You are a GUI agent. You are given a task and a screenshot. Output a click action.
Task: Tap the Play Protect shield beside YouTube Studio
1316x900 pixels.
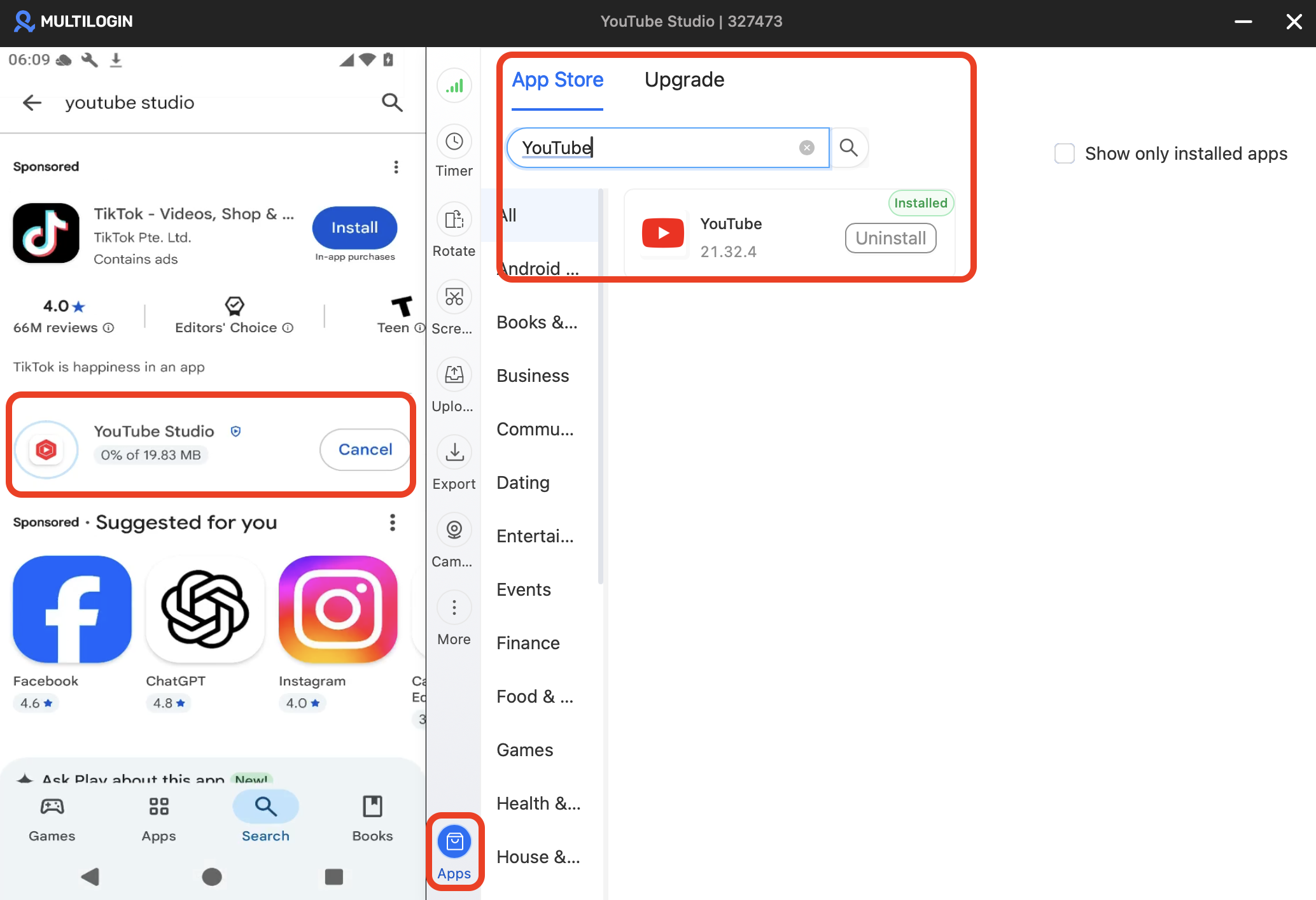click(x=235, y=432)
